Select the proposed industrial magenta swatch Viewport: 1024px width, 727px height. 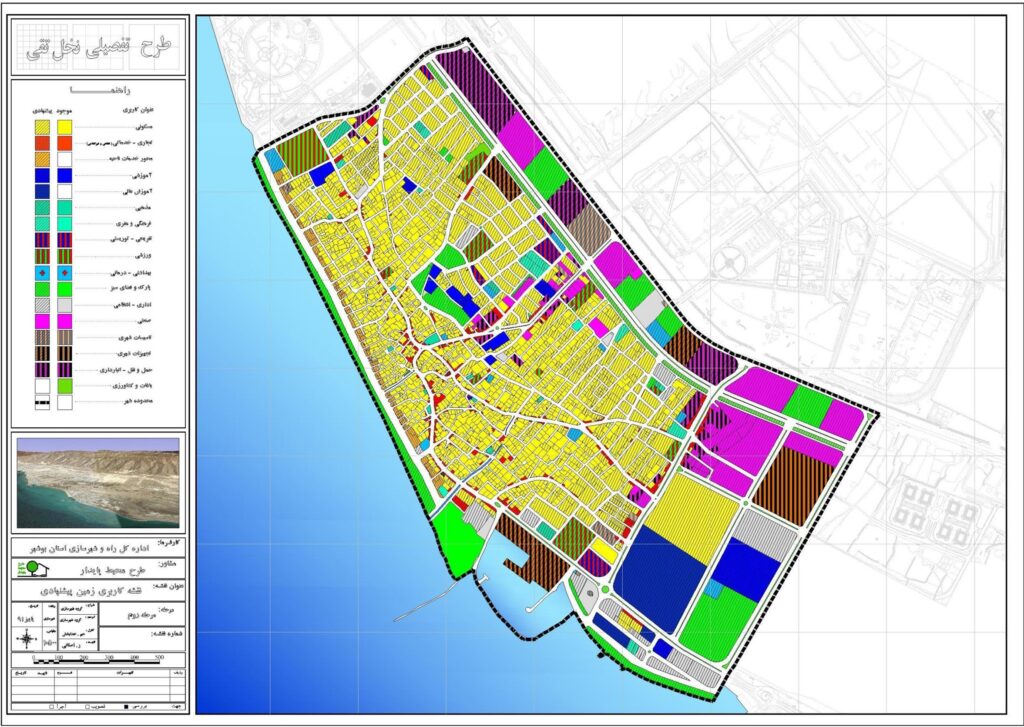tap(42, 321)
